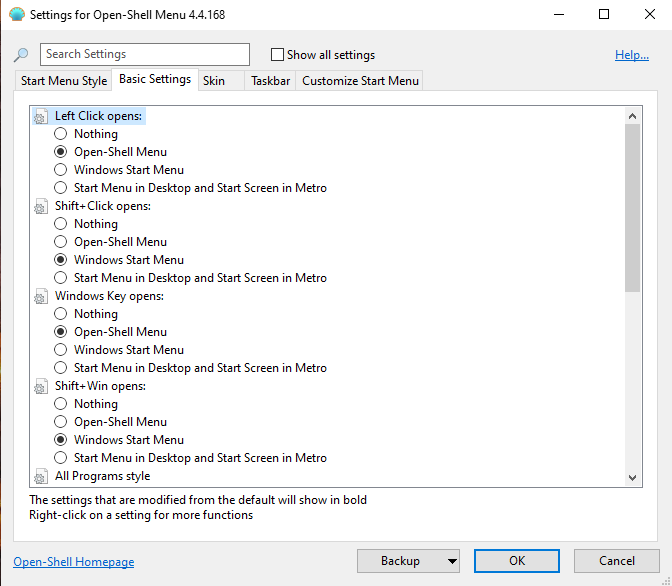Click the gear icon beside Windows Key opens
672x586 pixels.
click(40, 297)
